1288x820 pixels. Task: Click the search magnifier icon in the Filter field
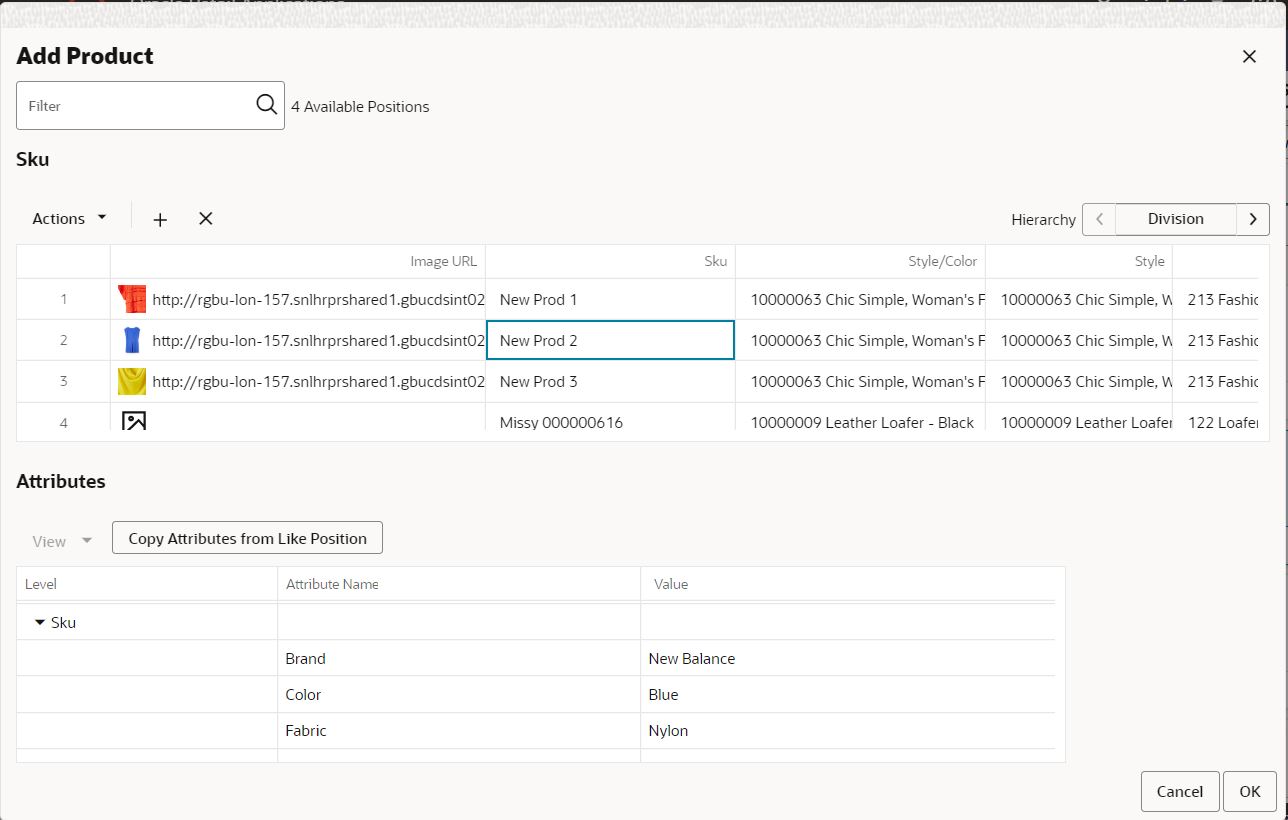point(266,104)
